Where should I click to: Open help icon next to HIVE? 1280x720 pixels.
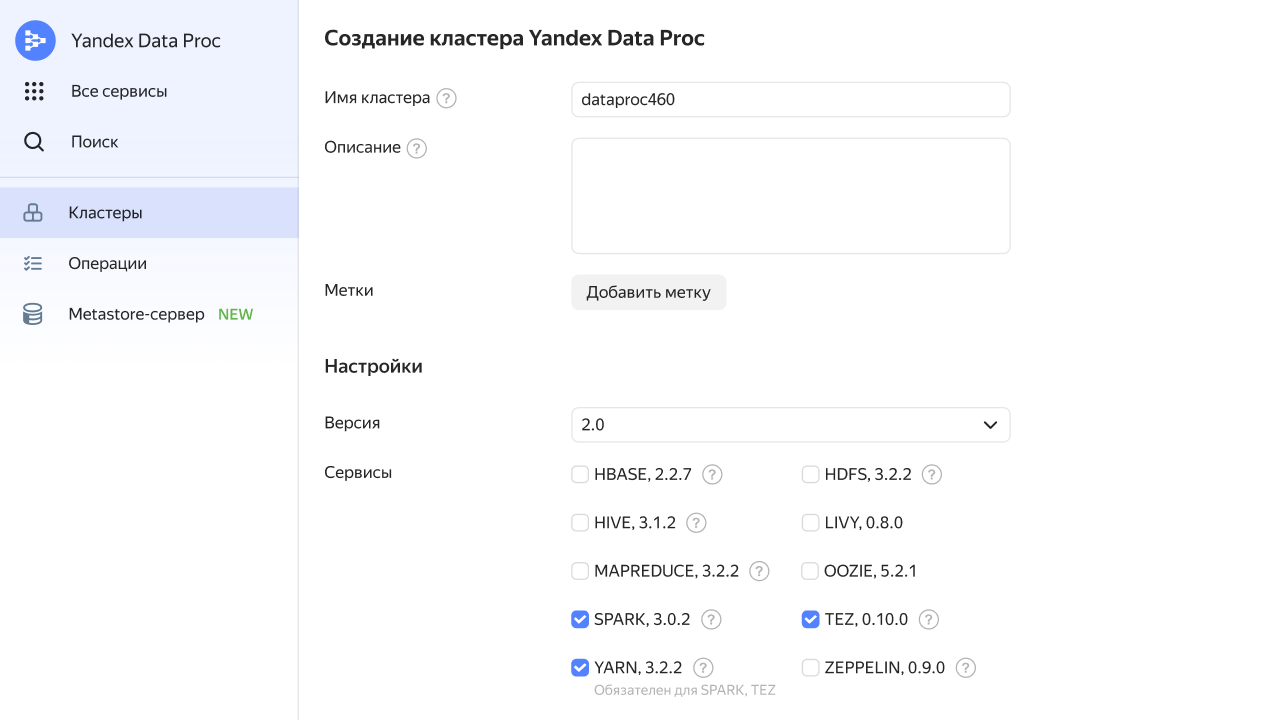coord(696,523)
